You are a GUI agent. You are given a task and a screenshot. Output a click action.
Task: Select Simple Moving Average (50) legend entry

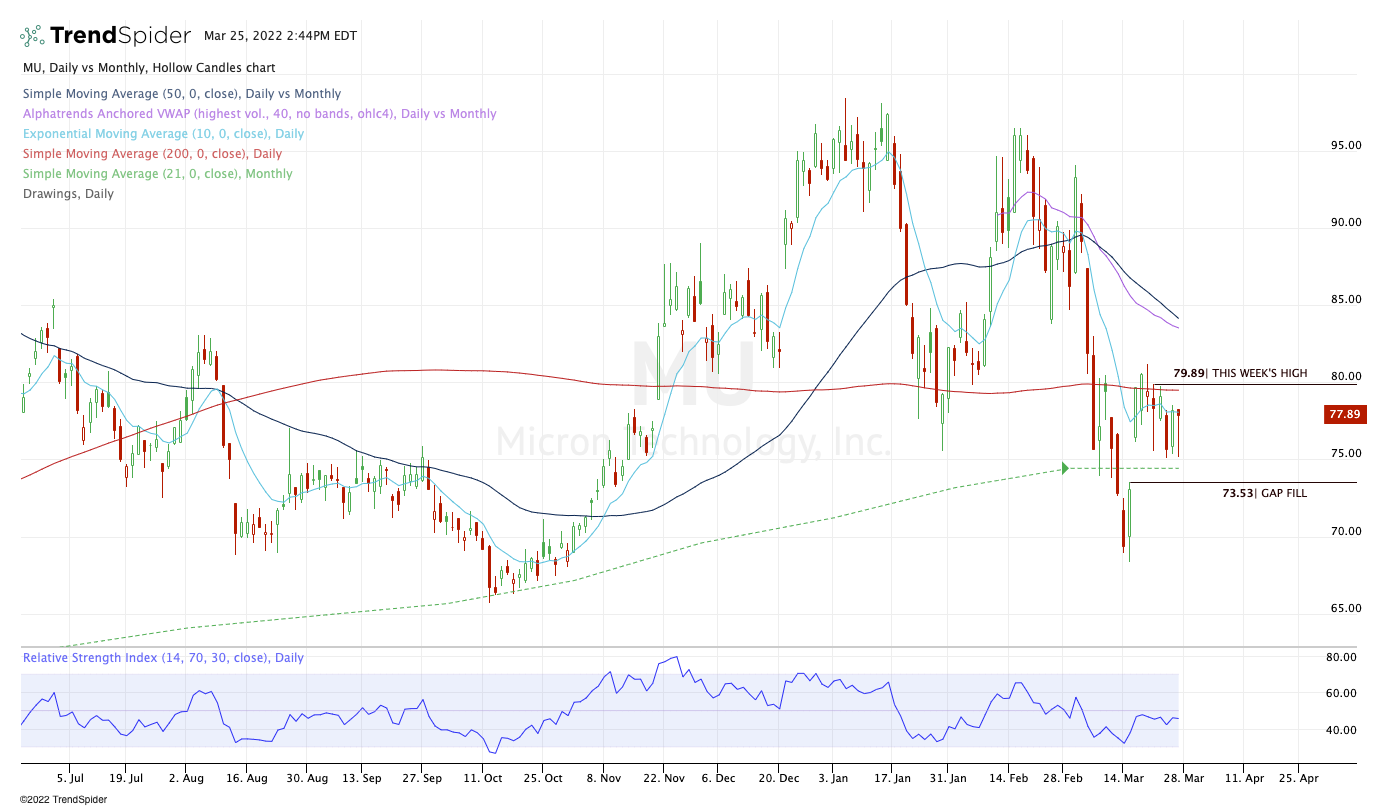pos(181,94)
